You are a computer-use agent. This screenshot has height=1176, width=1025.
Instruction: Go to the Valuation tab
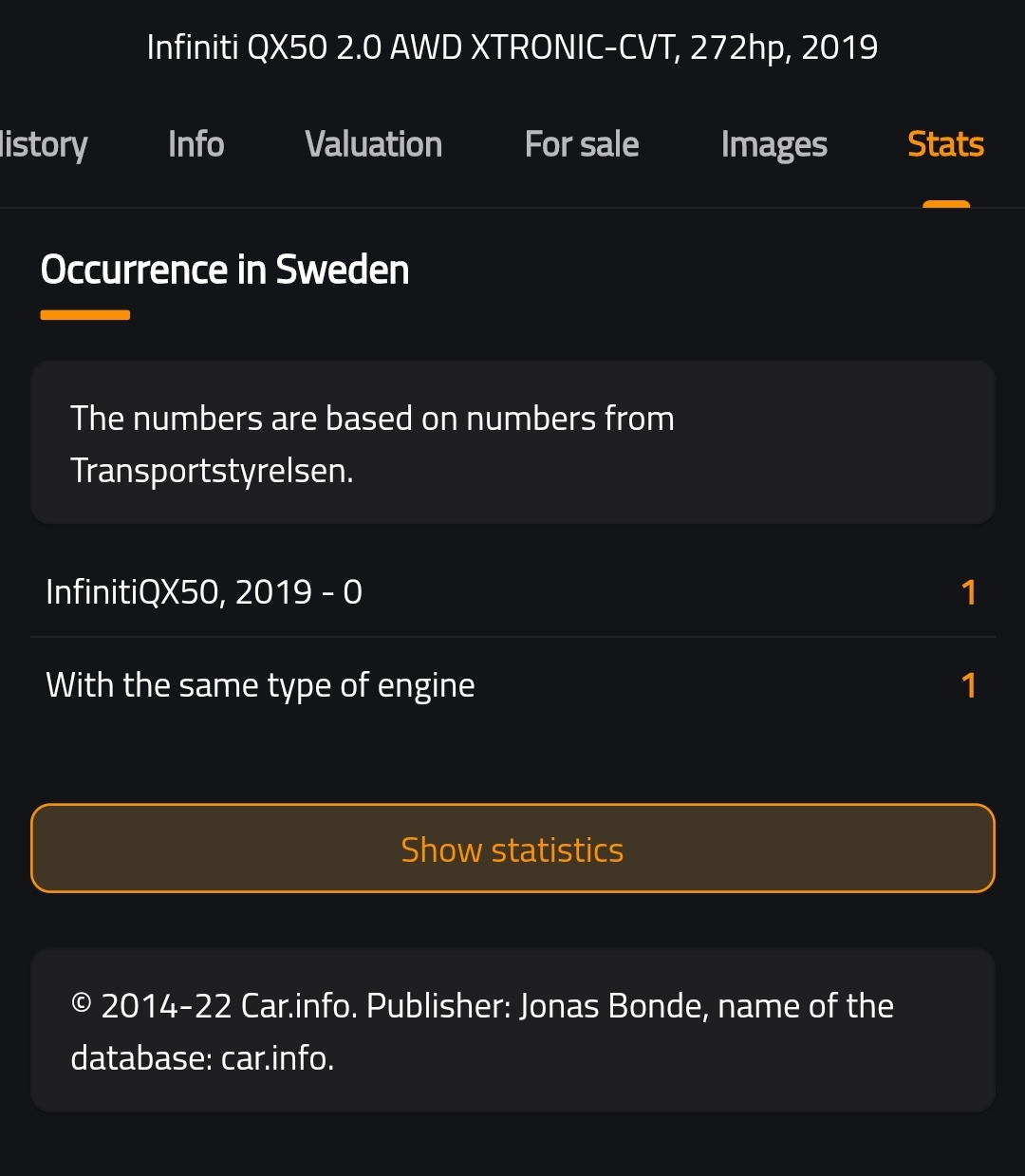(373, 145)
